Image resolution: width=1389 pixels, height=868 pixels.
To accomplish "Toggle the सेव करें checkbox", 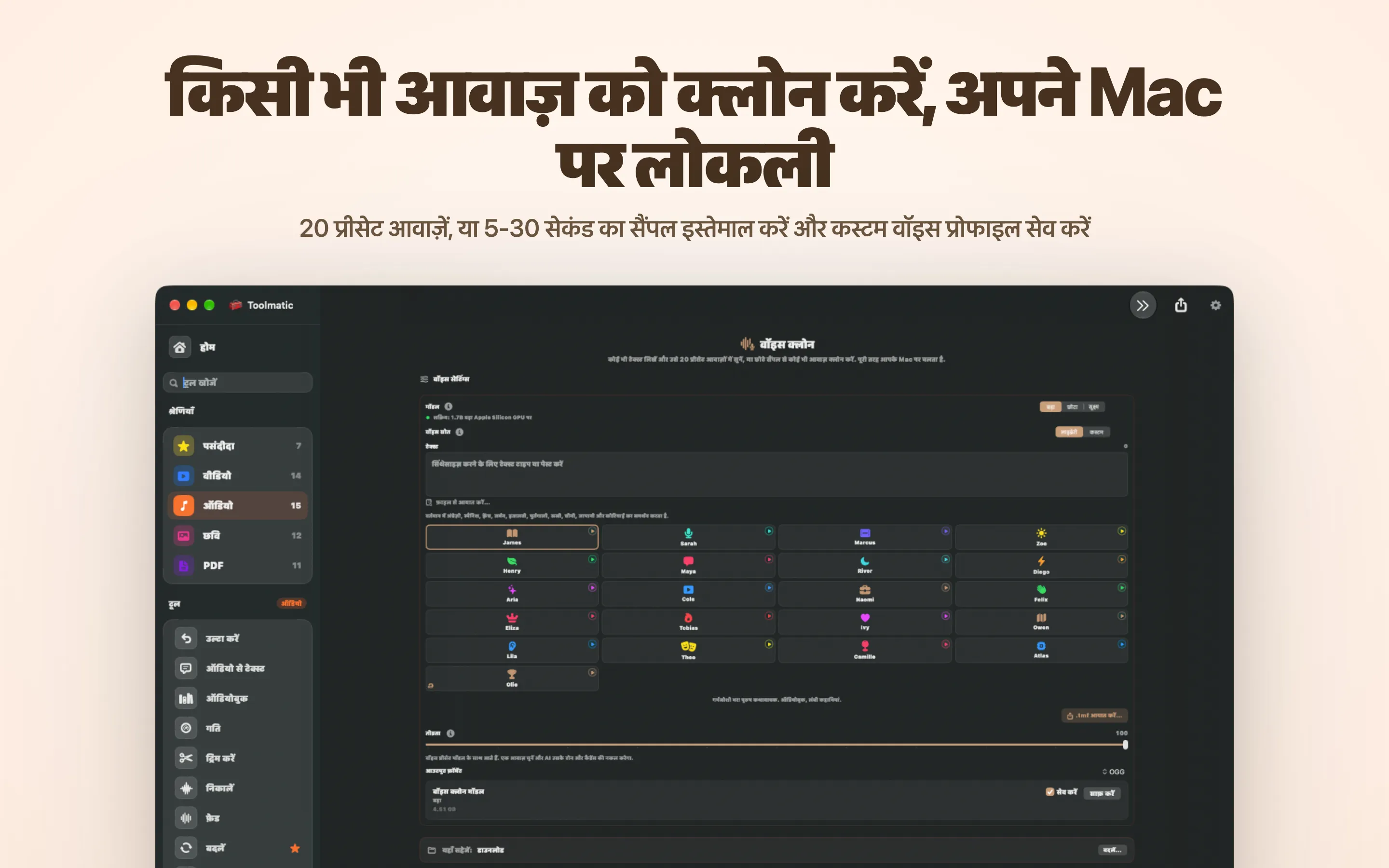I will coord(1049,792).
